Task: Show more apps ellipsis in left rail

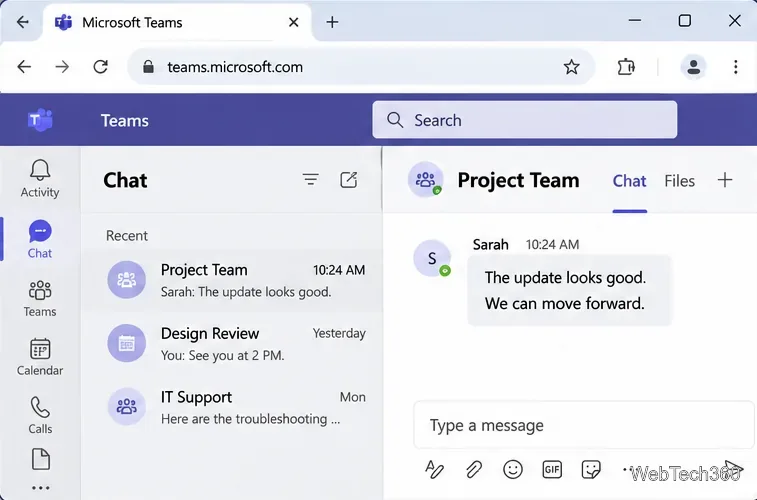Action: pos(41,488)
